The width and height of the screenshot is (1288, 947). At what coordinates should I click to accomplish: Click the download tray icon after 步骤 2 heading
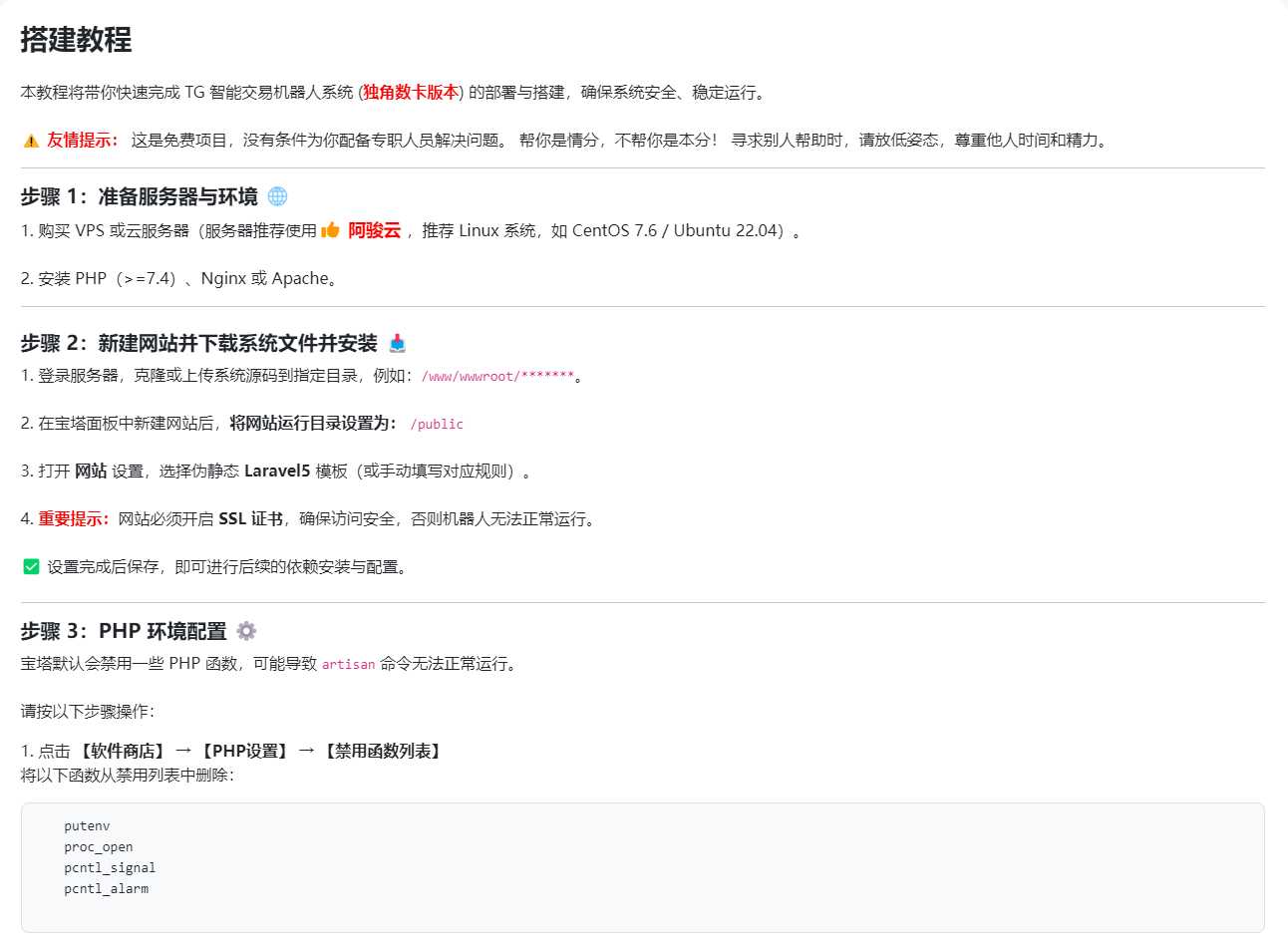tap(398, 344)
